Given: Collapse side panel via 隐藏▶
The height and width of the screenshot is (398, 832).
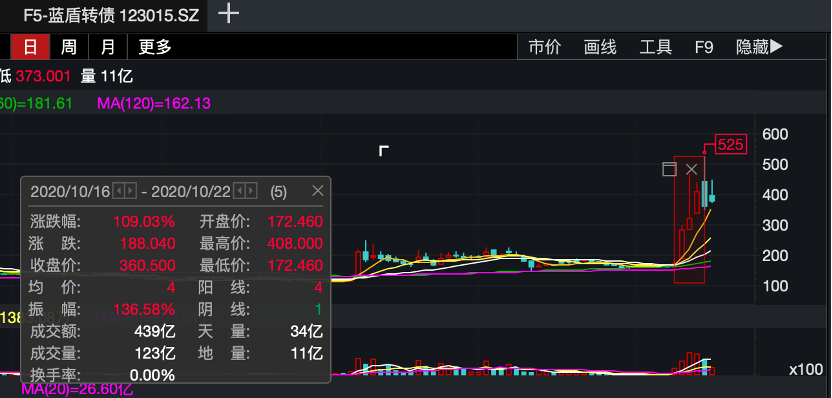Looking at the screenshot, I should click(x=759, y=47).
